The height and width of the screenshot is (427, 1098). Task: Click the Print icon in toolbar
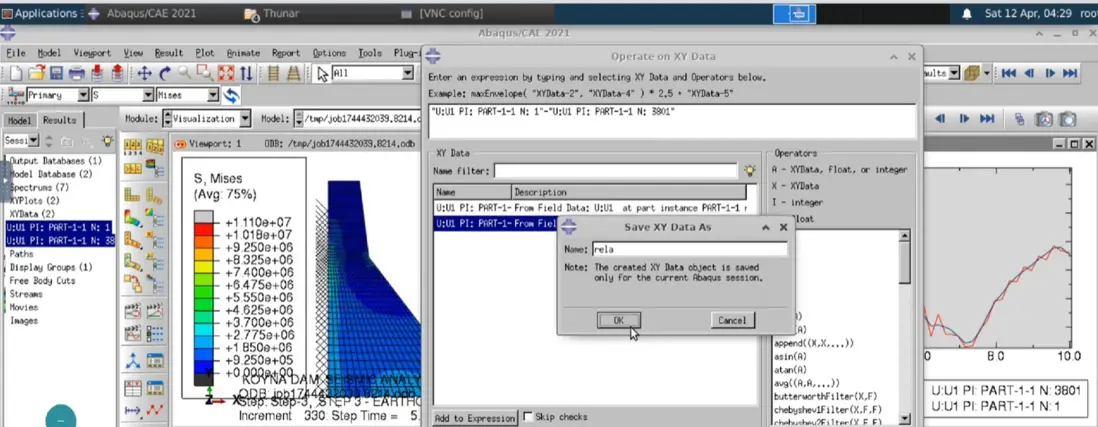(76, 74)
